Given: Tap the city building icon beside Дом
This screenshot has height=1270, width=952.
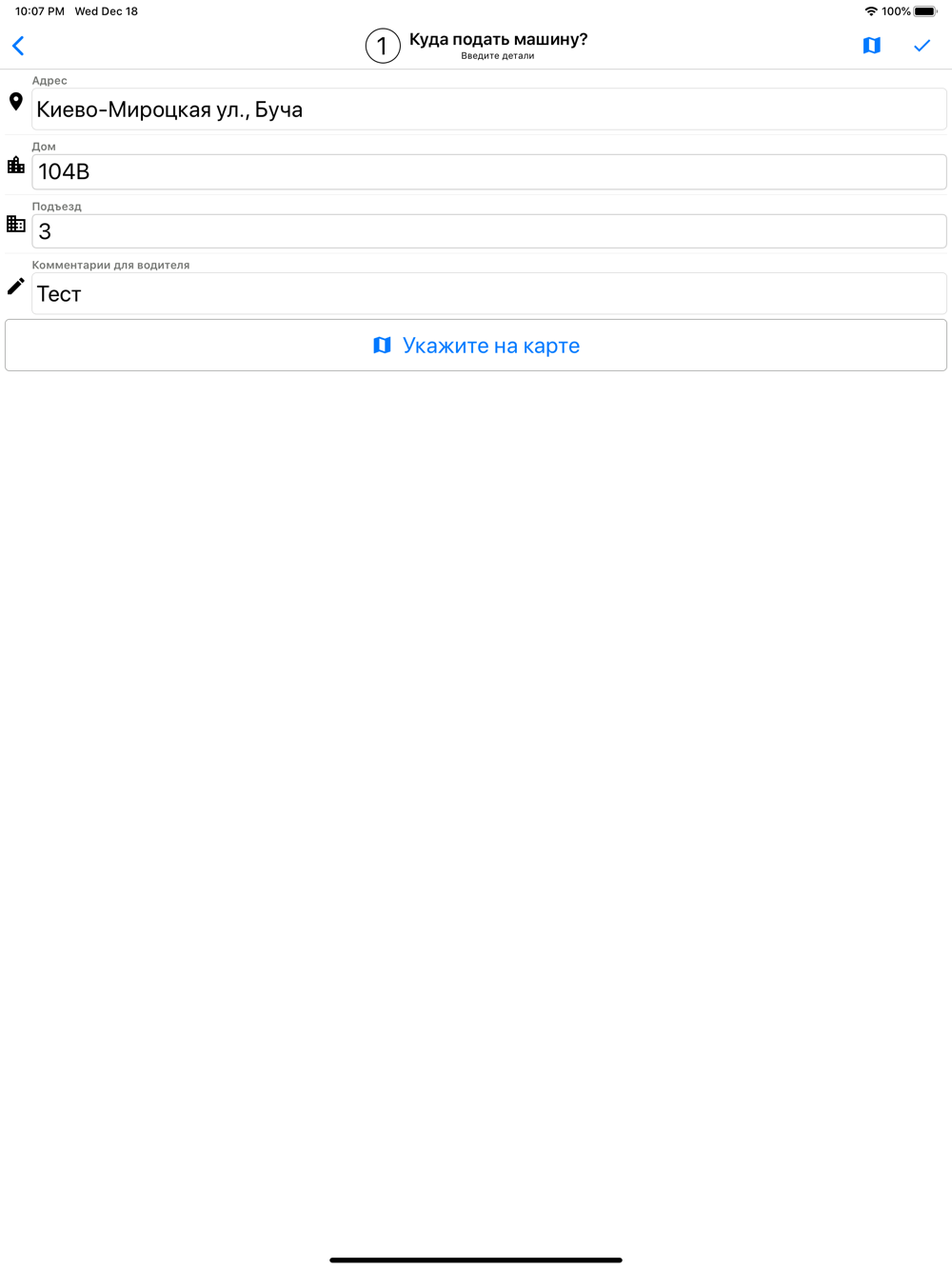Looking at the screenshot, I should pyautogui.click(x=16, y=165).
